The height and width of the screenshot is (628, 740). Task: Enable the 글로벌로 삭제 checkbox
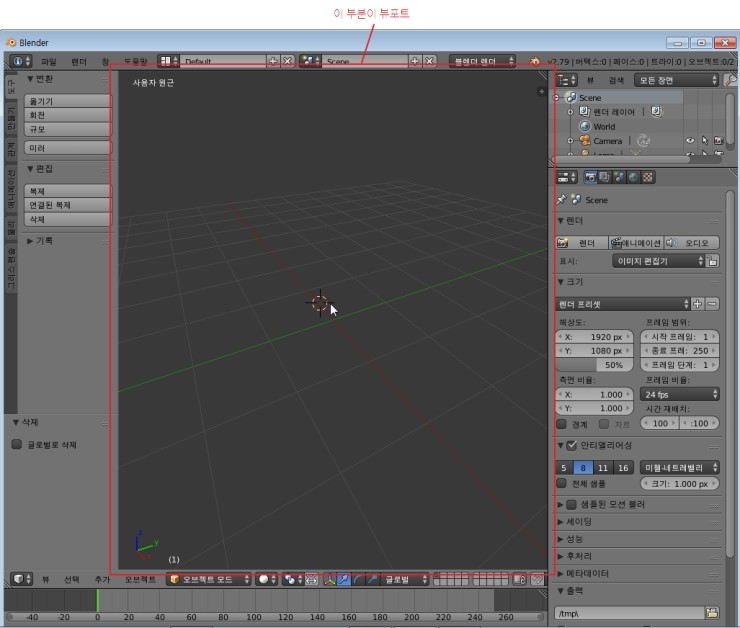pos(17,444)
